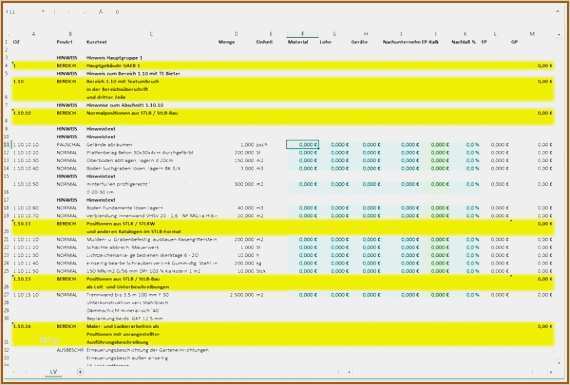Screen dimensions: 570x385
Task: Click yellow row 'Hauptgebäude' title cell
Action: pos(113,66)
